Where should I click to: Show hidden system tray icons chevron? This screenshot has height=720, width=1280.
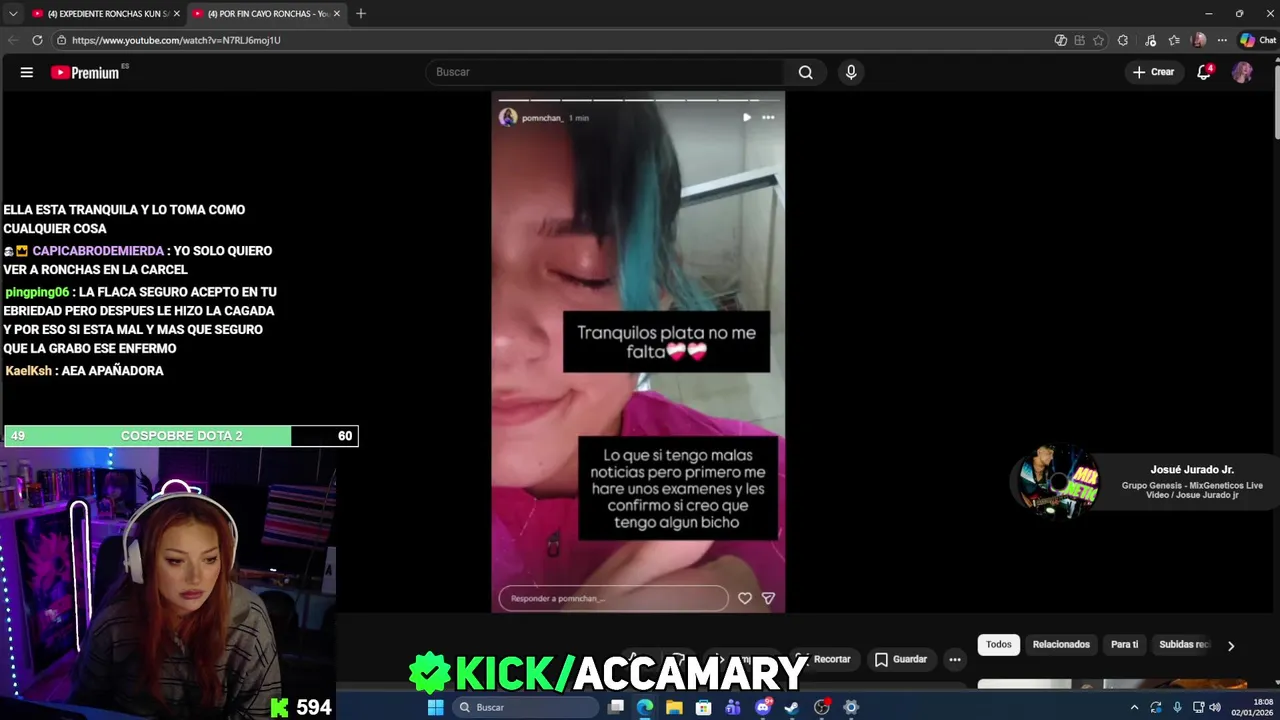click(1134, 707)
